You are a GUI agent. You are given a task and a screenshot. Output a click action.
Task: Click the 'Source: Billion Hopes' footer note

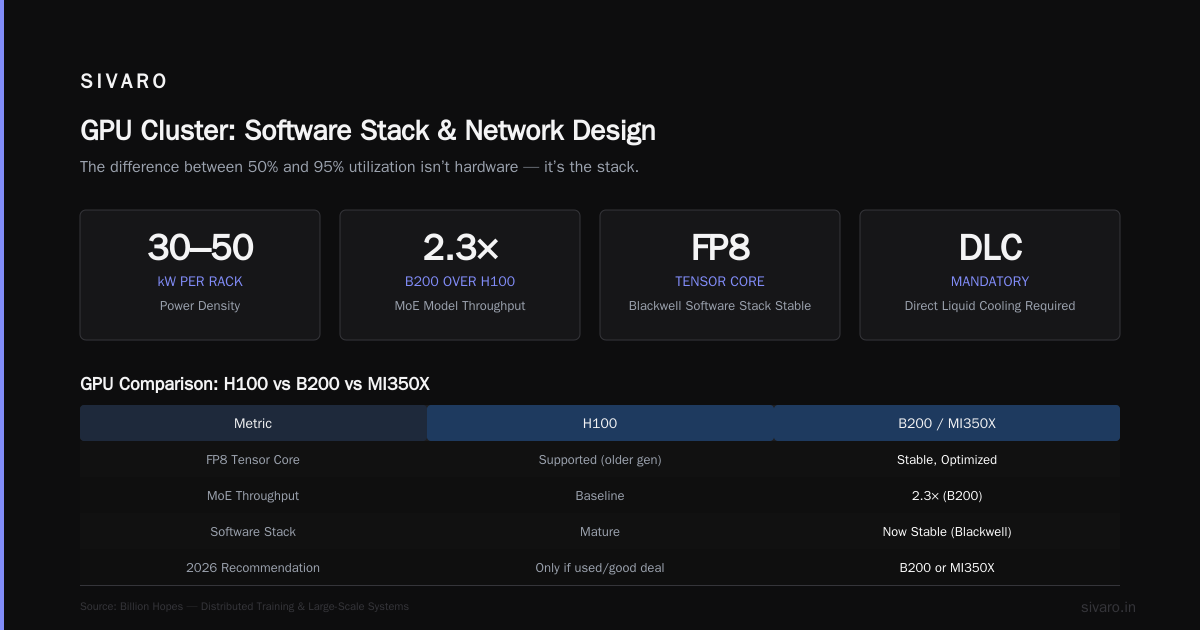click(x=244, y=607)
